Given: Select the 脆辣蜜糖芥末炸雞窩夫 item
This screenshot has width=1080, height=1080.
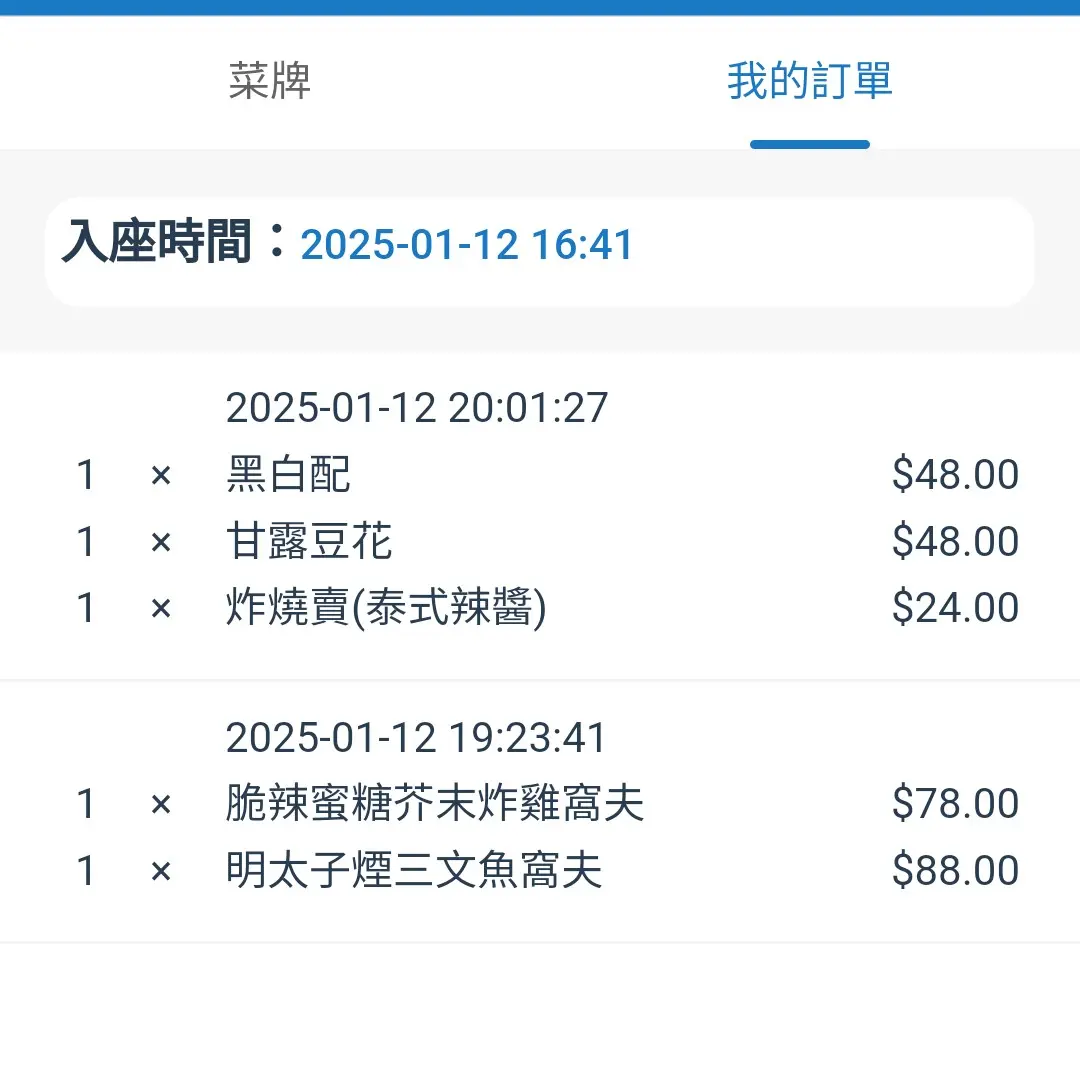Looking at the screenshot, I should (435, 804).
